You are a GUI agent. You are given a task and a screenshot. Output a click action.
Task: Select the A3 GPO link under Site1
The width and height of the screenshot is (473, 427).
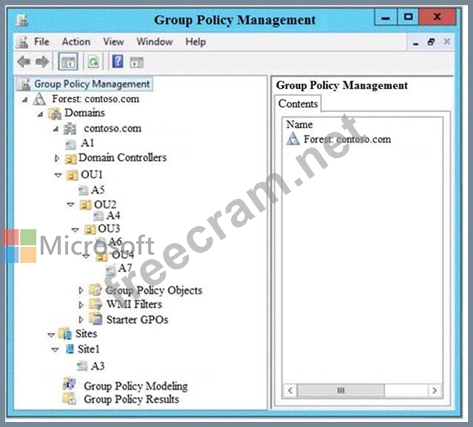tap(97, 366)
